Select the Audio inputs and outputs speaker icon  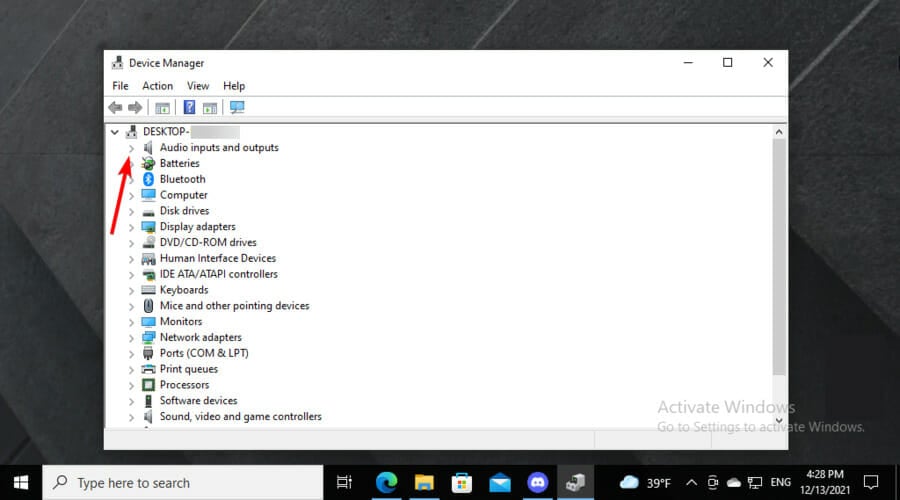(x=148, y=148)
